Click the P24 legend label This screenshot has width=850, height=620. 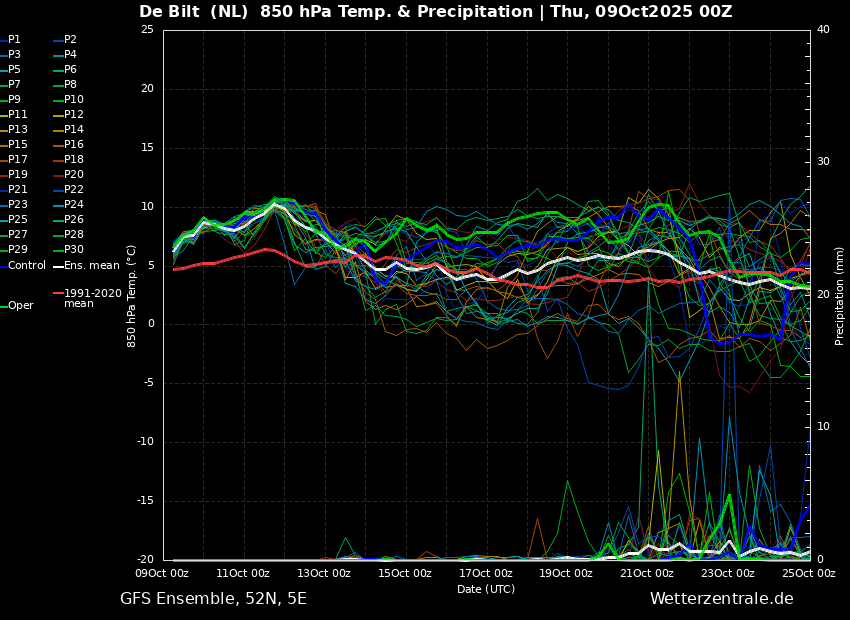pos(74,204)
